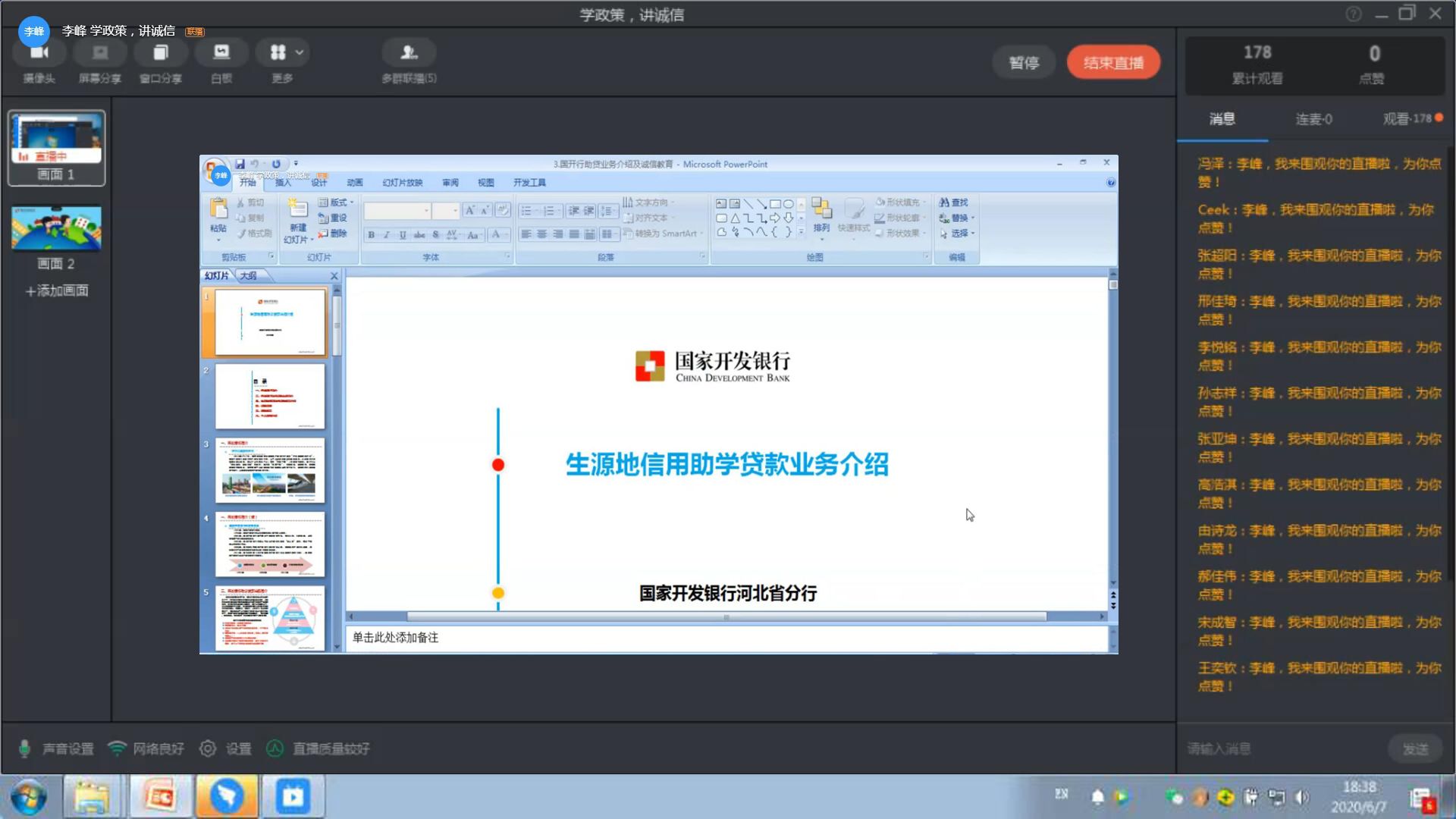Toggle center text alignment
The width and height of the screenshot is (1456, 819).
pyautogui.click(x=541, y=234)
